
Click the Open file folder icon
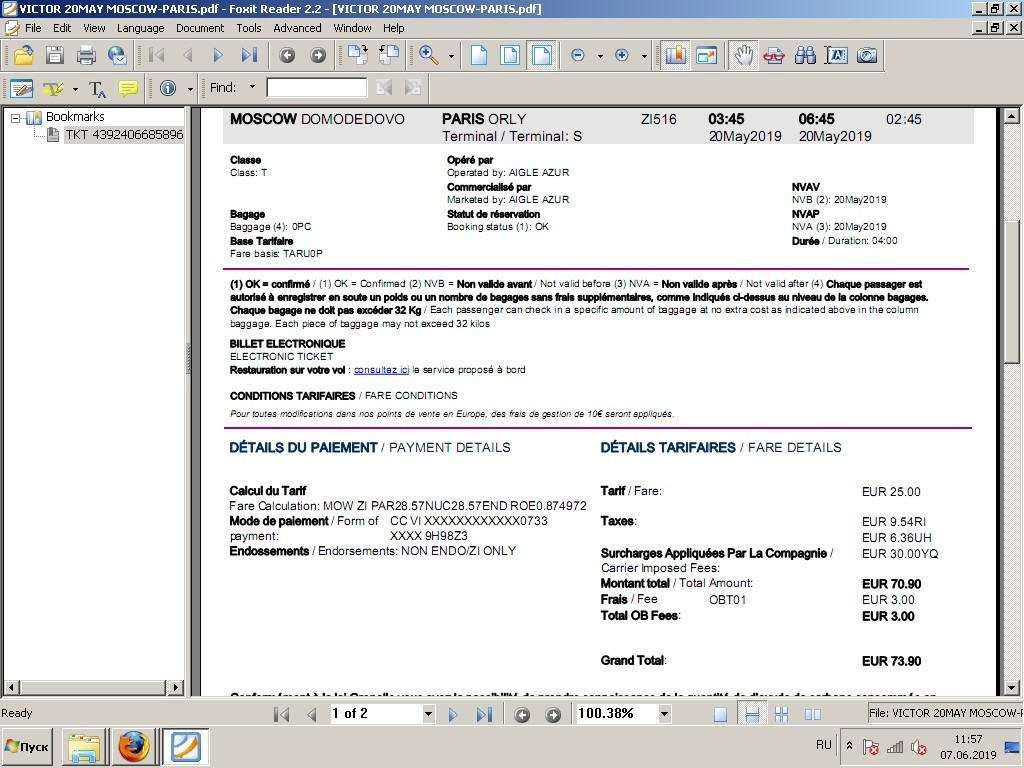click(22, 55)
